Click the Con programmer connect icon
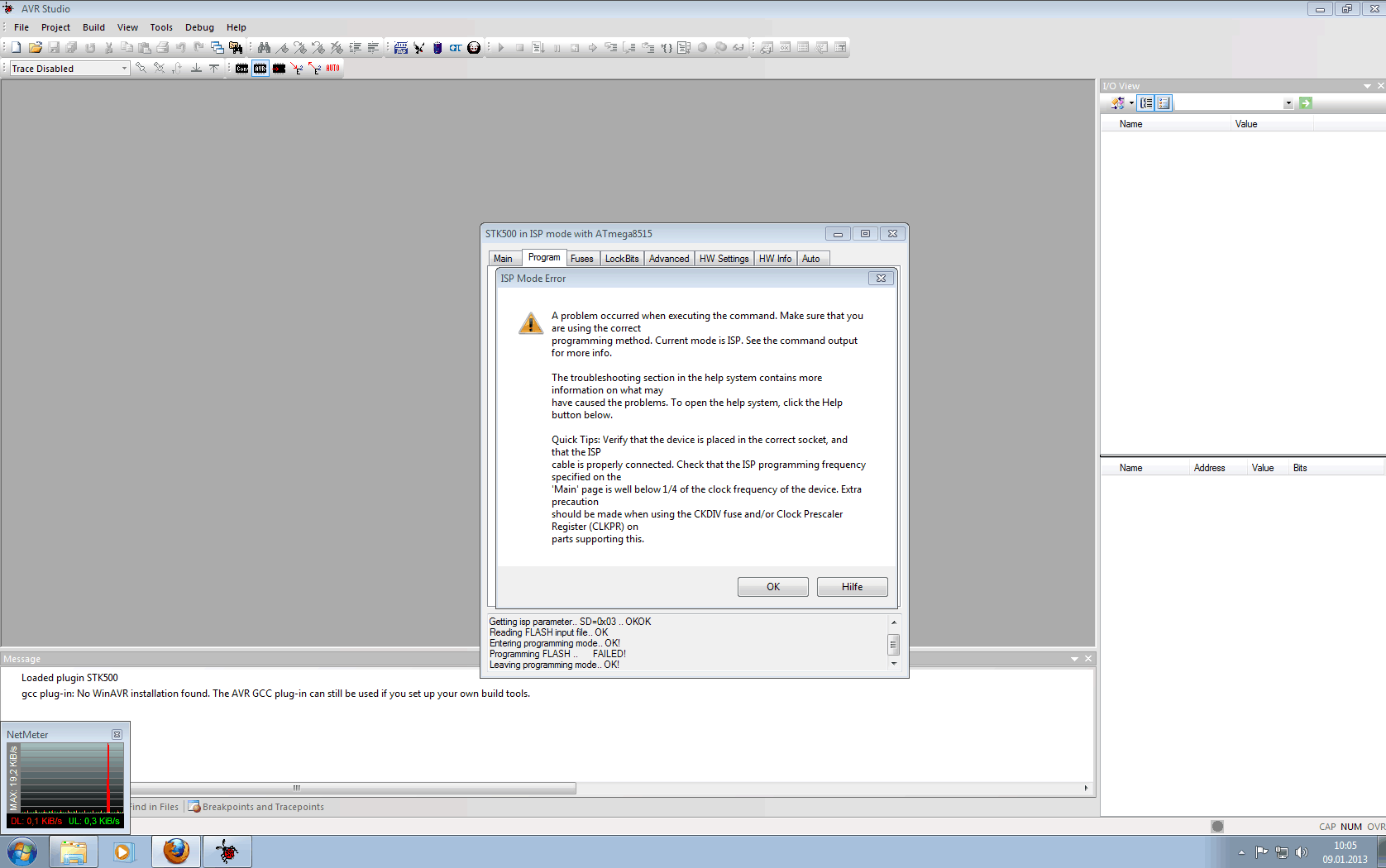The height and width of the screenshot is (868, 1386). coord(241,69)
